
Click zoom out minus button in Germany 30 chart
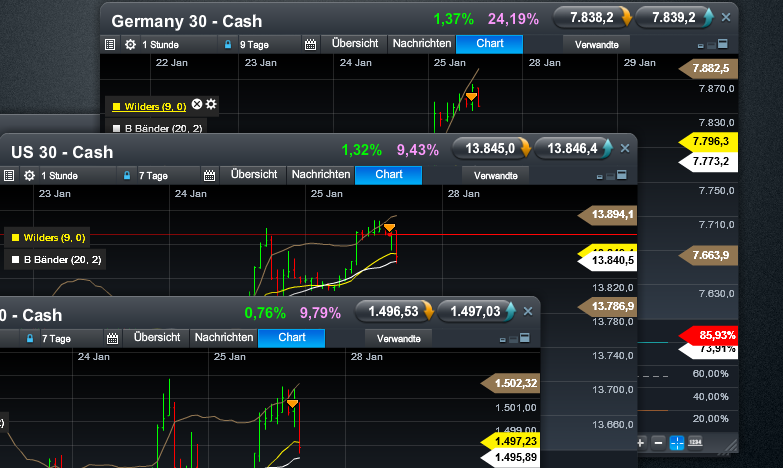click(x=659, y=443)
